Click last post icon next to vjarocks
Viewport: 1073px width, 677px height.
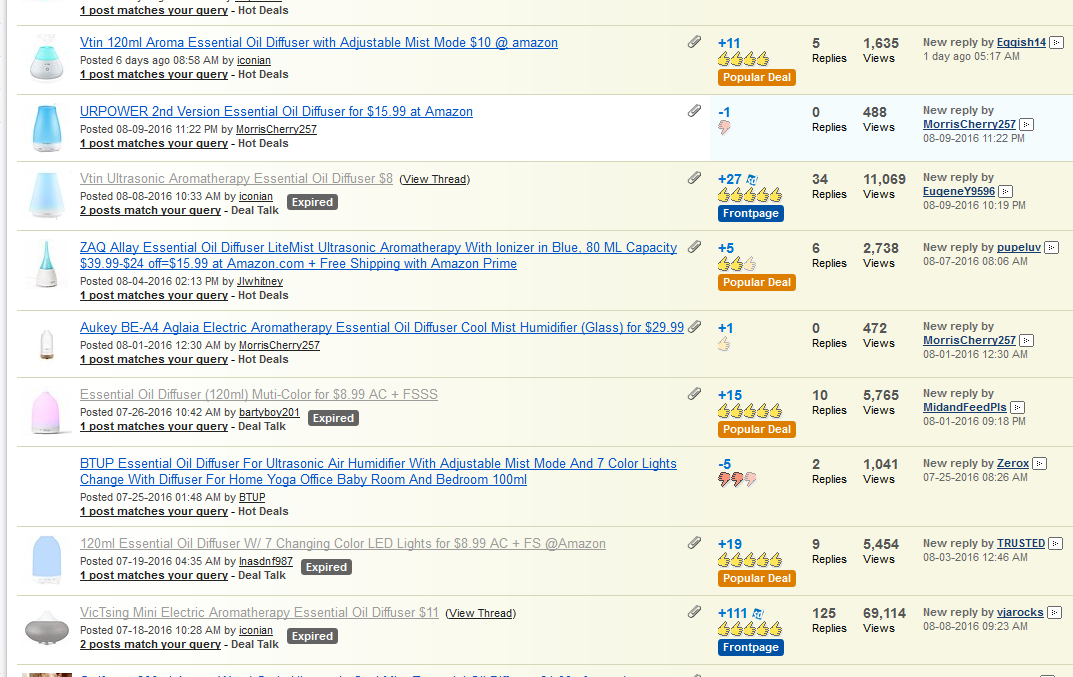coord(1055,613)
